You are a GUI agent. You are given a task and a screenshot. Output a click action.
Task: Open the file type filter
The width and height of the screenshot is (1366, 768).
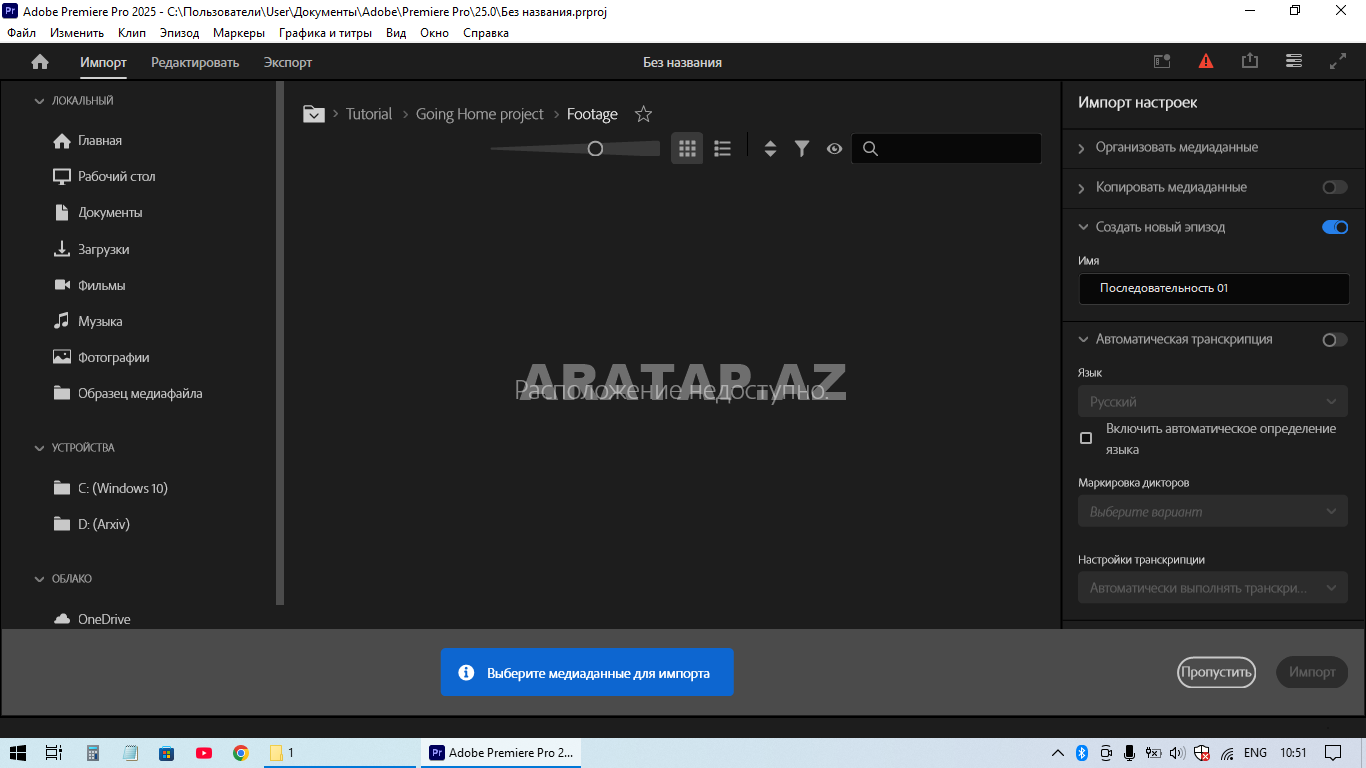802,148
